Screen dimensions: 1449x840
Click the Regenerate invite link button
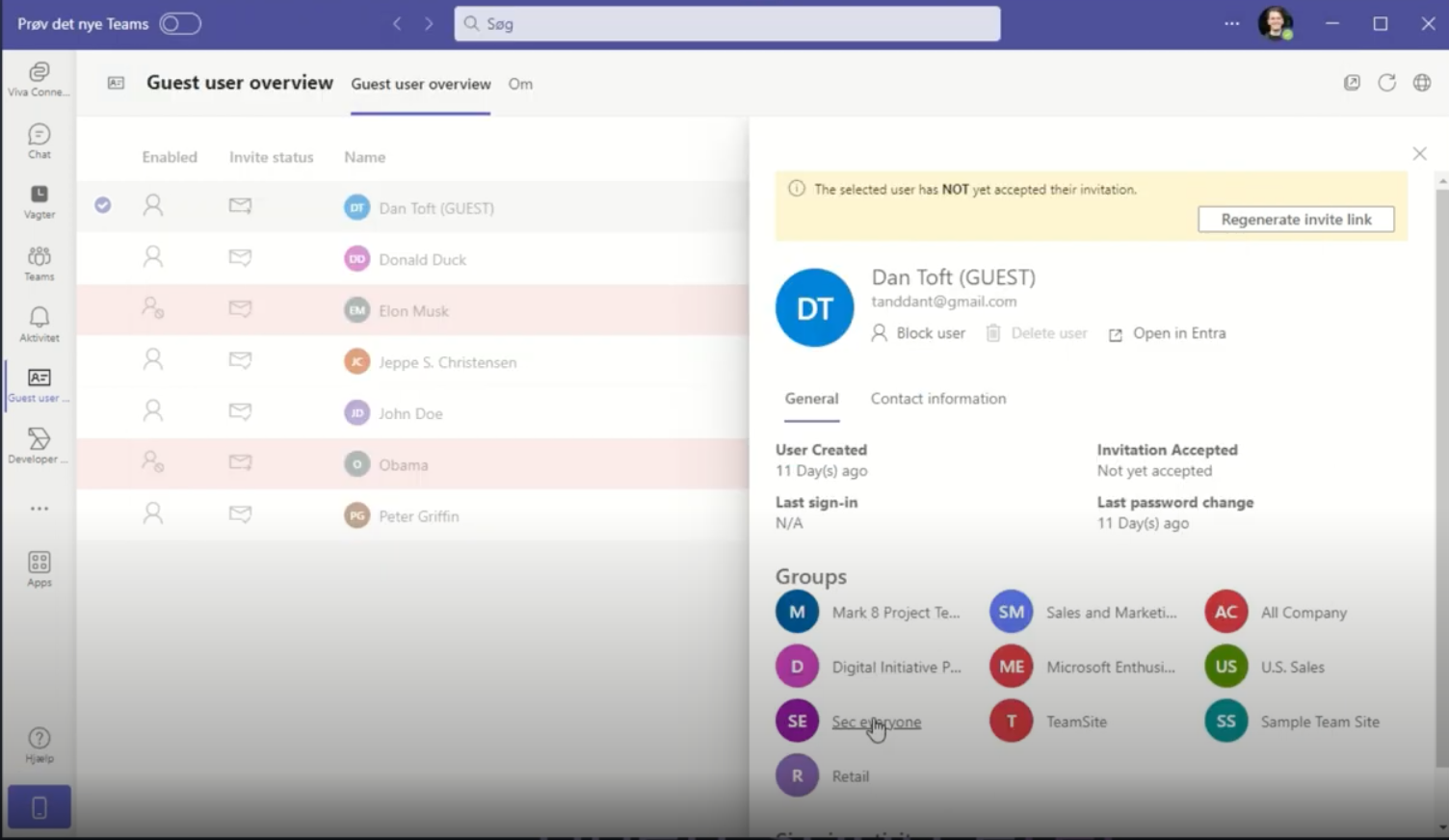(1295, 219)
